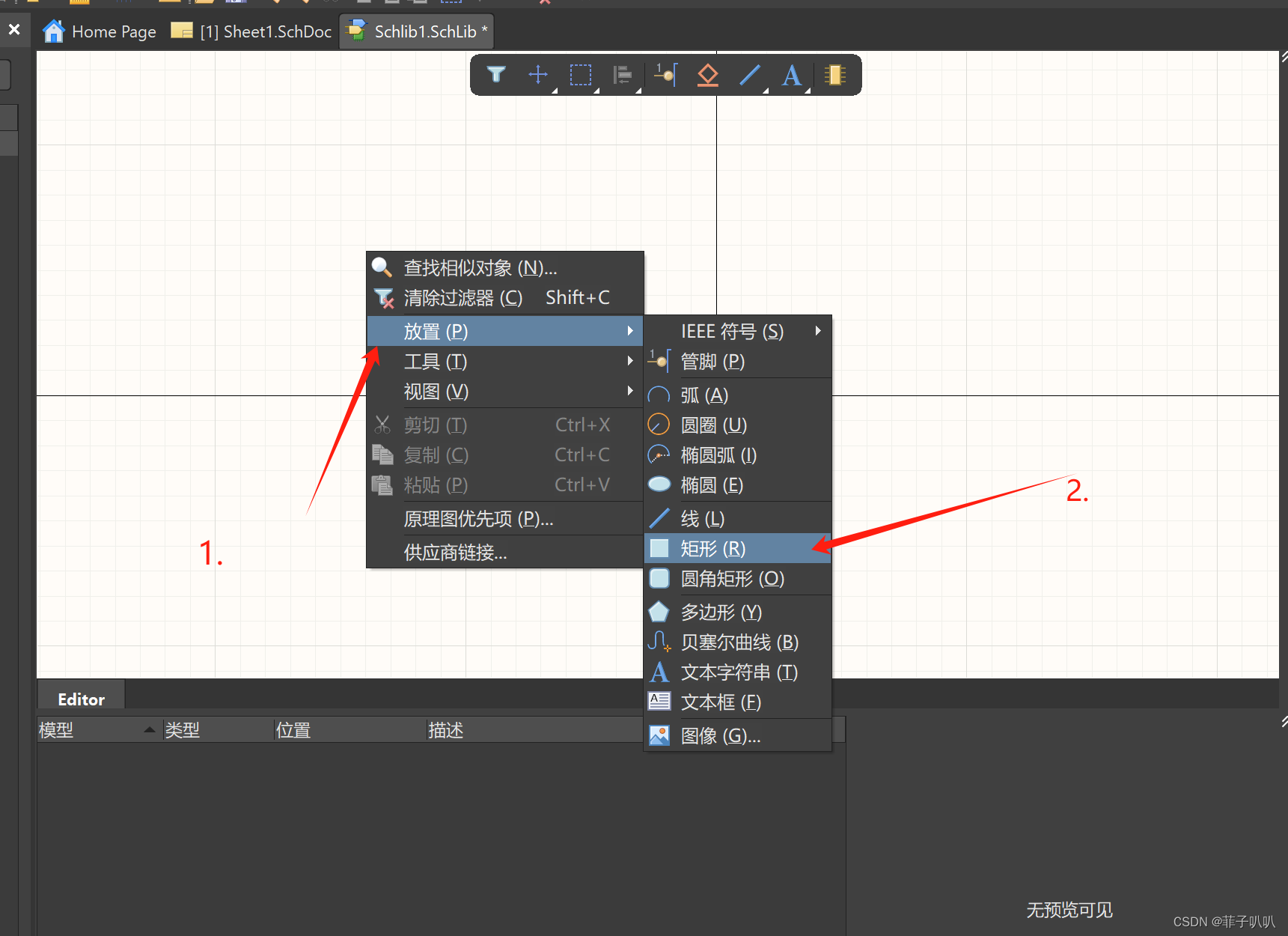
Task: Click the clear filter funnel icon
Action: [x=383, y=298]
